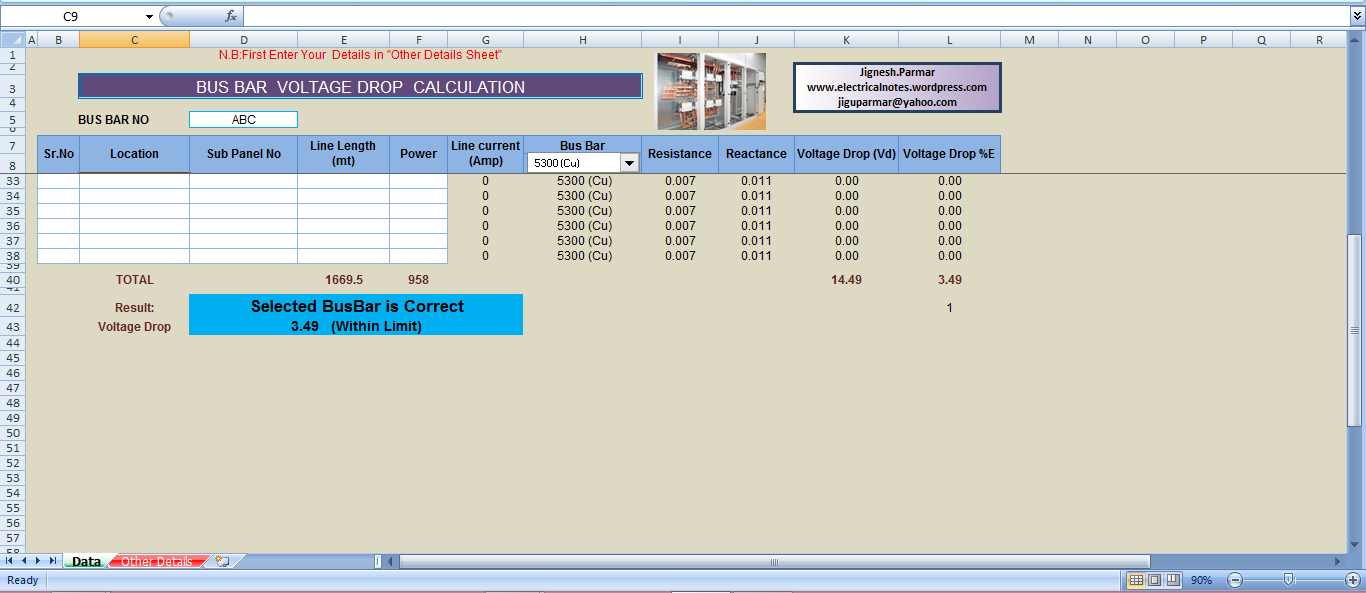Open www.electricalnotes.wordpress.com link
This screenshot has width=1366, height=593.
(895, 85)
